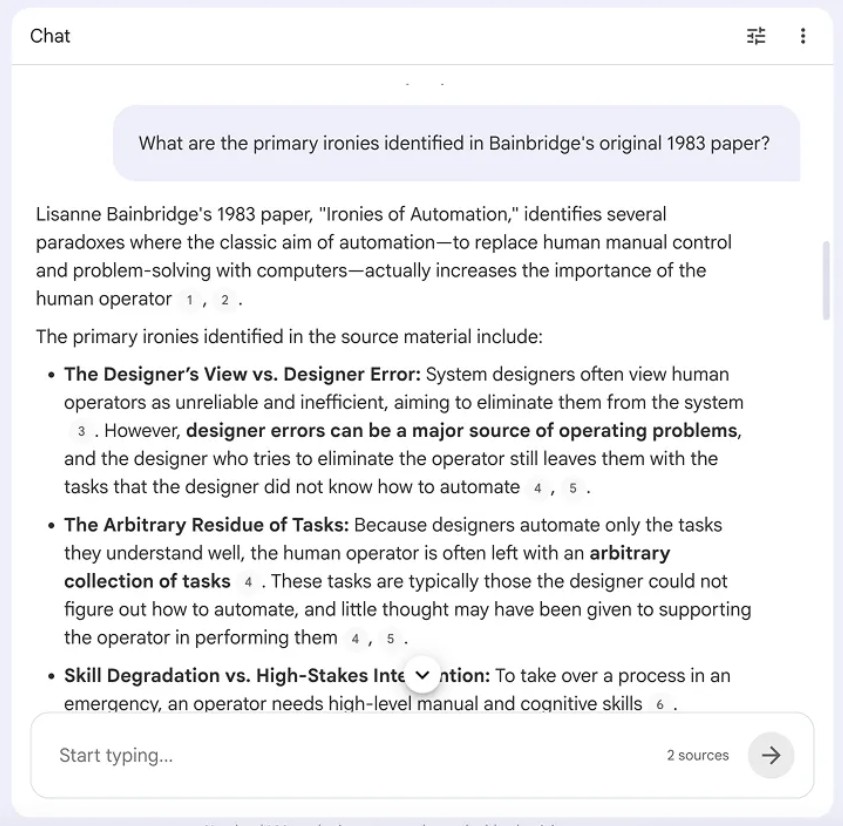The image size is (843, 826).
Task: Open citation 4 after how to automate
Action: [537, 488]
